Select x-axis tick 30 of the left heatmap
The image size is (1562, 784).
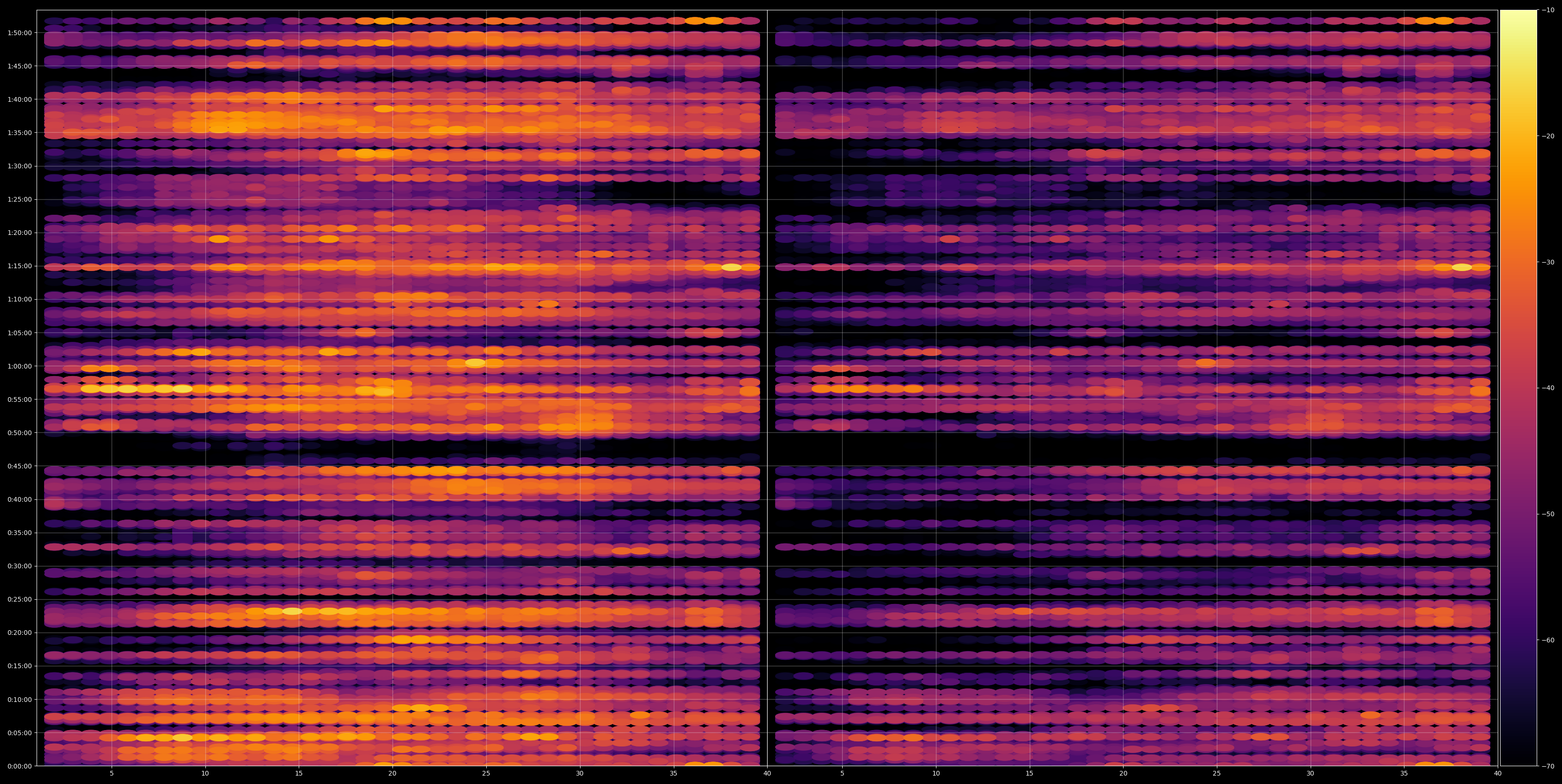click(580, 774)
